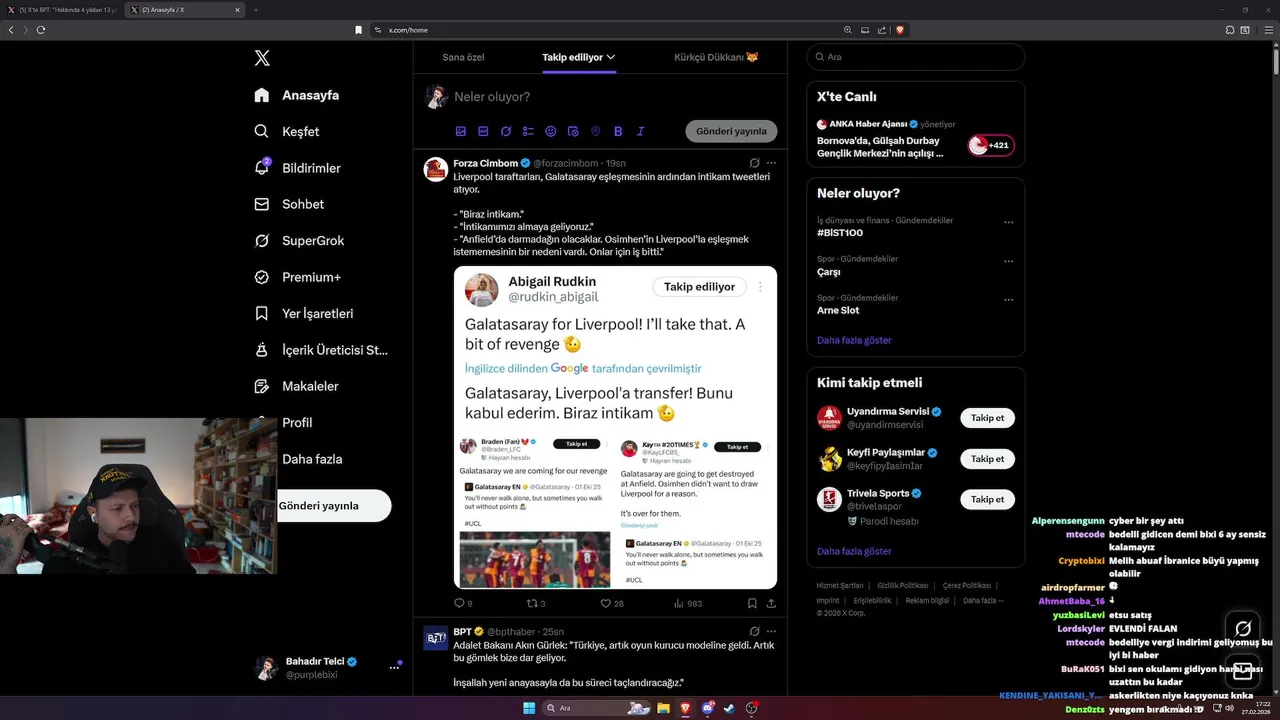Open Sohbet messages
The height and width of the screenshot is (720, 1280).
click(288, 204)
